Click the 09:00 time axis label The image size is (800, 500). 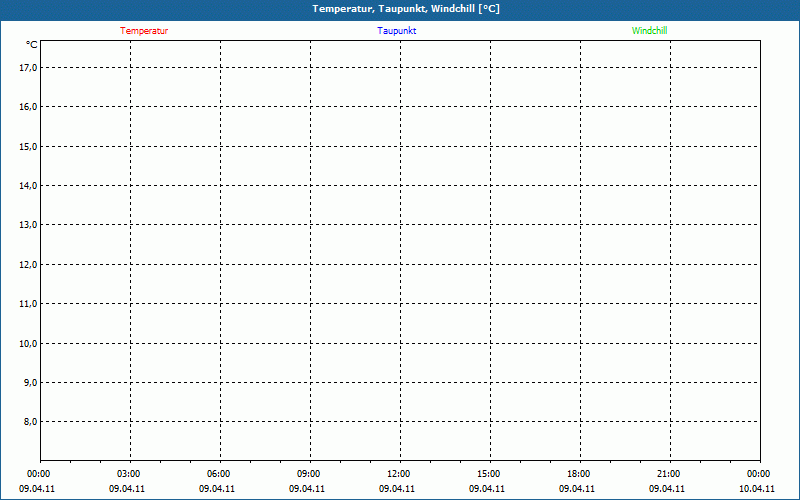(x=308, y=474)
